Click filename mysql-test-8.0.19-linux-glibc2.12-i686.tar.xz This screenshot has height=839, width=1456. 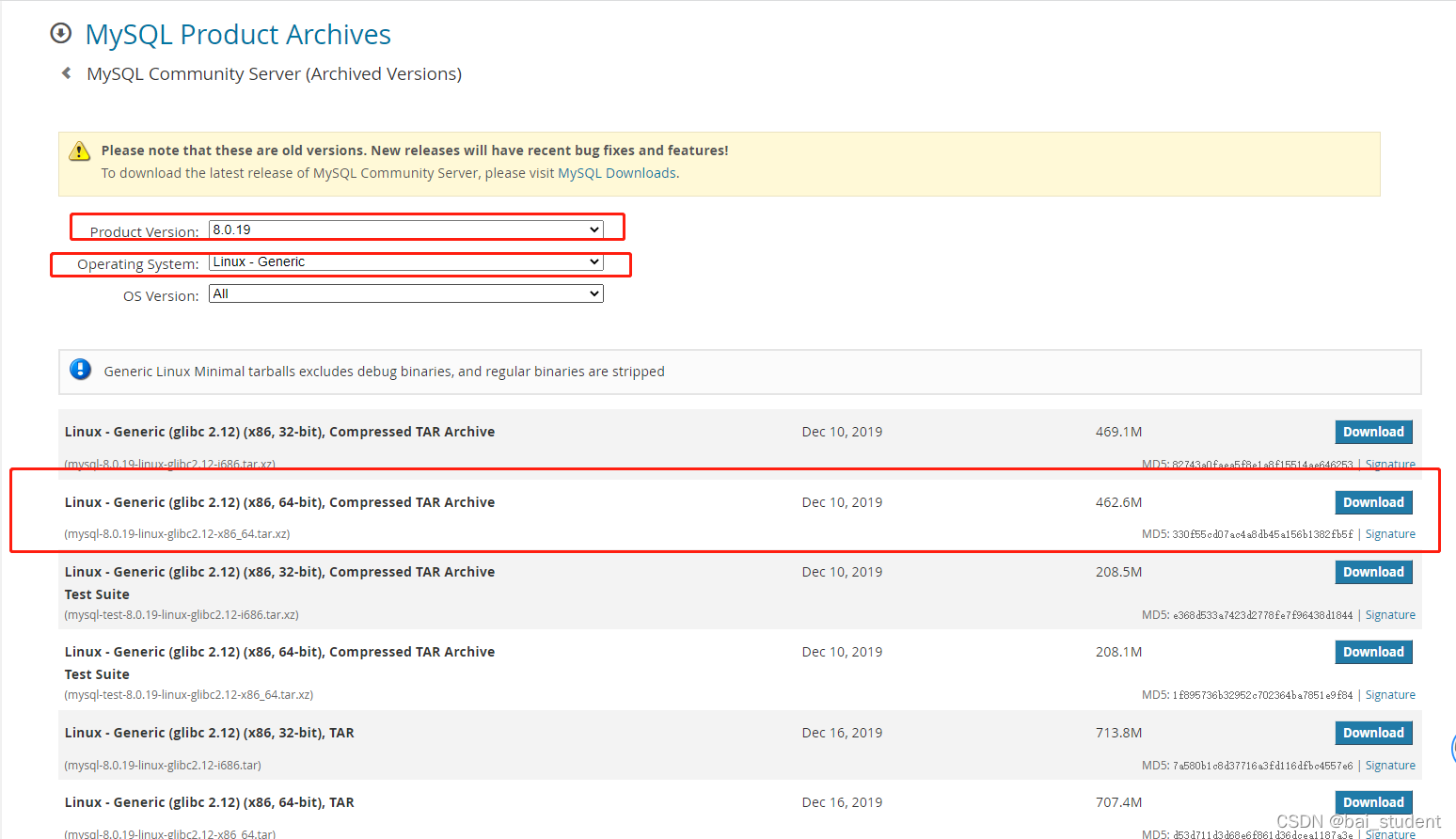tap(182, 615)
